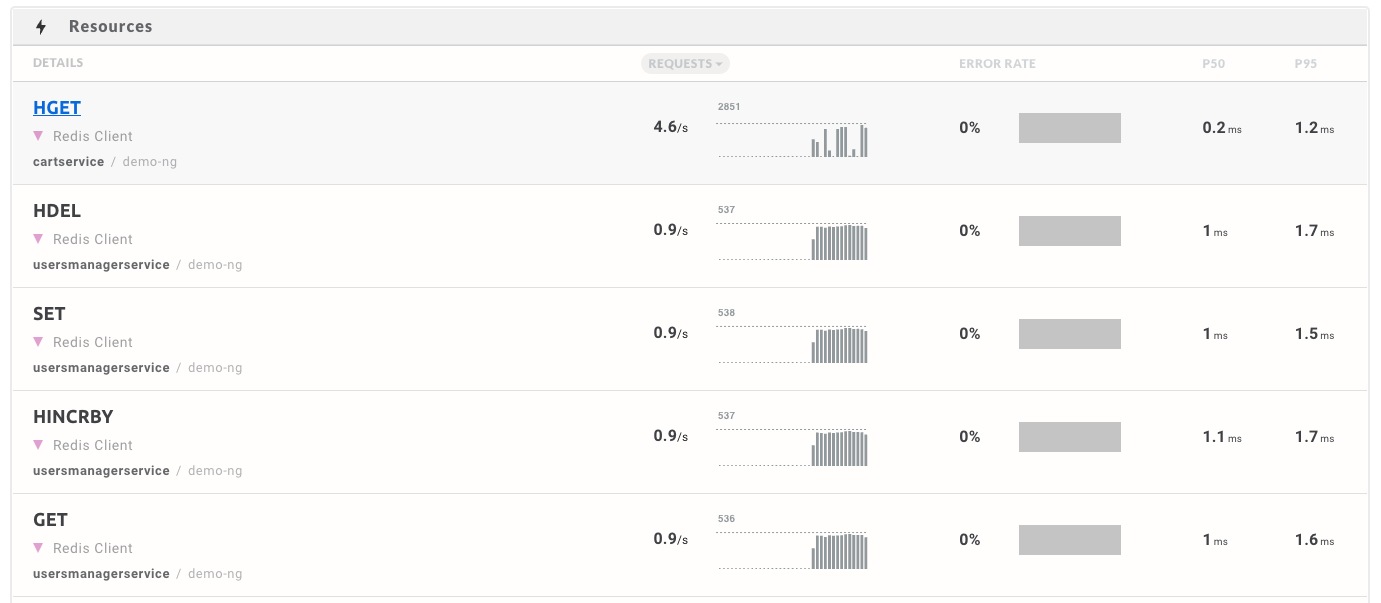Open the HGET resource link
The width and height of the screenshot is (1381, 603).
56,107
